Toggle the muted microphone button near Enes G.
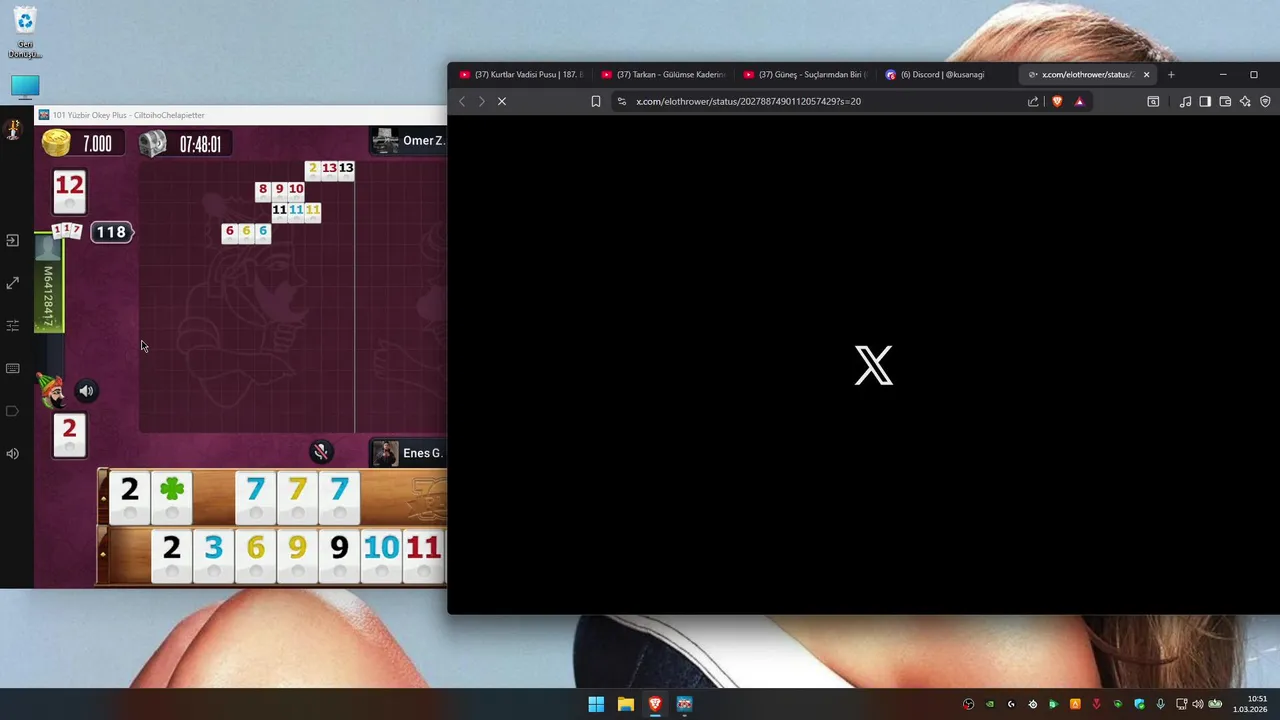Image resolution: width=1280 pixels, height=720 pixels. [321, 452]
